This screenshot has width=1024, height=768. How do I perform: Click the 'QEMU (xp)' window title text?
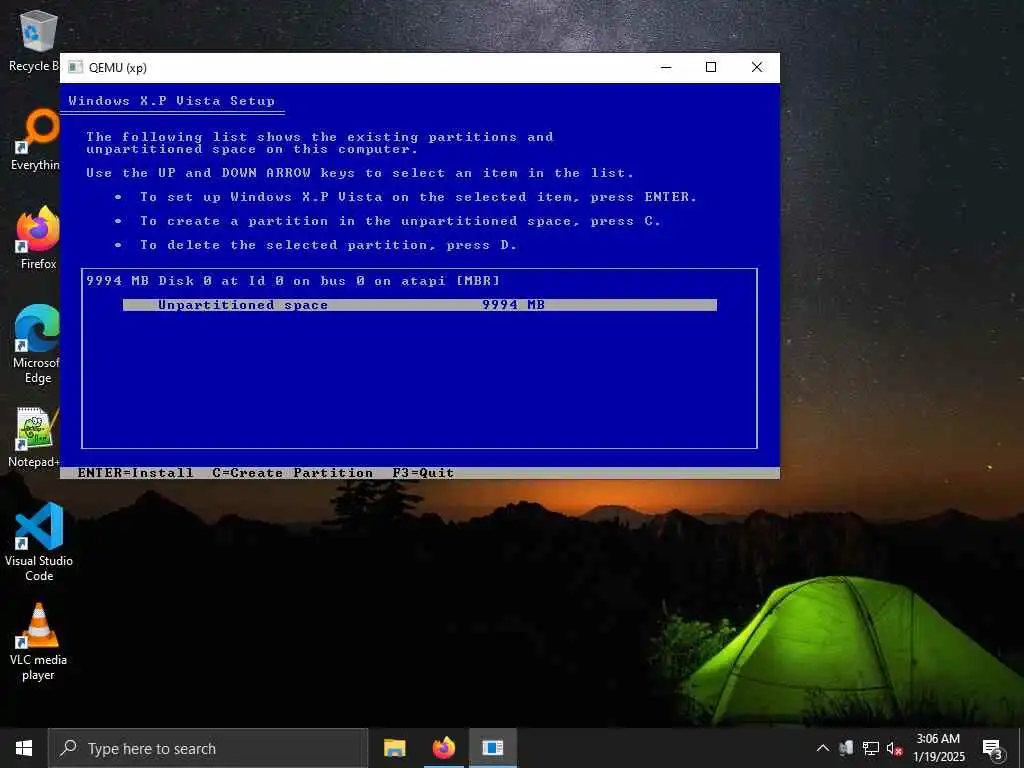point(118,68)
